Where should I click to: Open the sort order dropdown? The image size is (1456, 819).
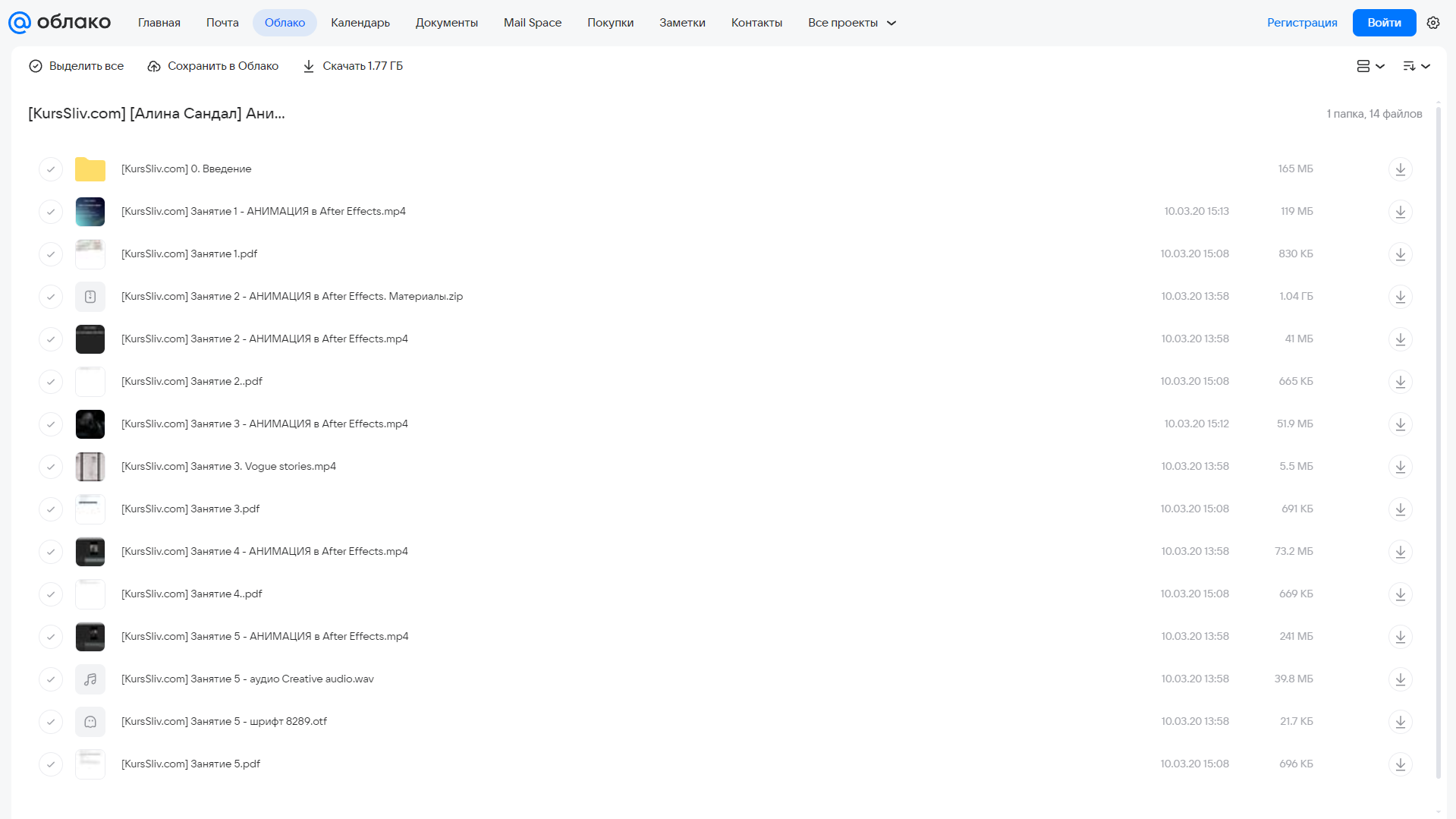[x=1417, y=66]
